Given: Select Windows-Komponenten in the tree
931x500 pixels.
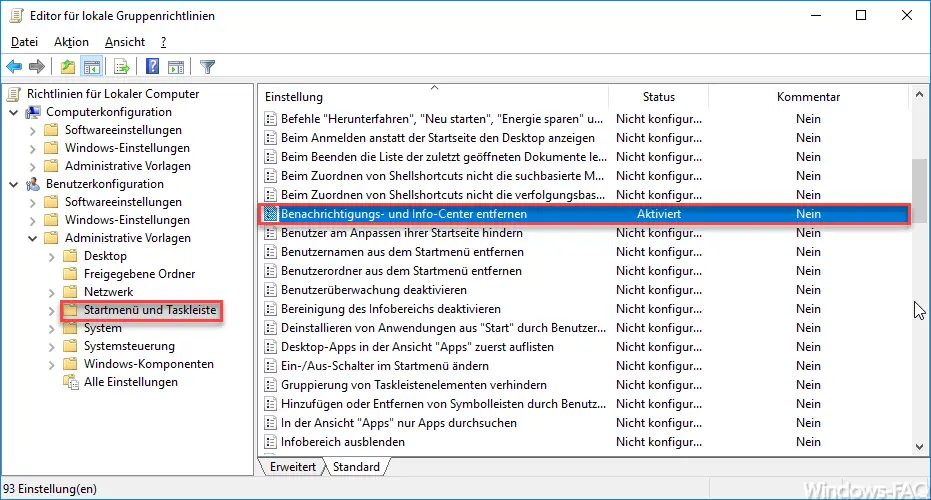Looking at the screenshot, I should click(148, 364).
